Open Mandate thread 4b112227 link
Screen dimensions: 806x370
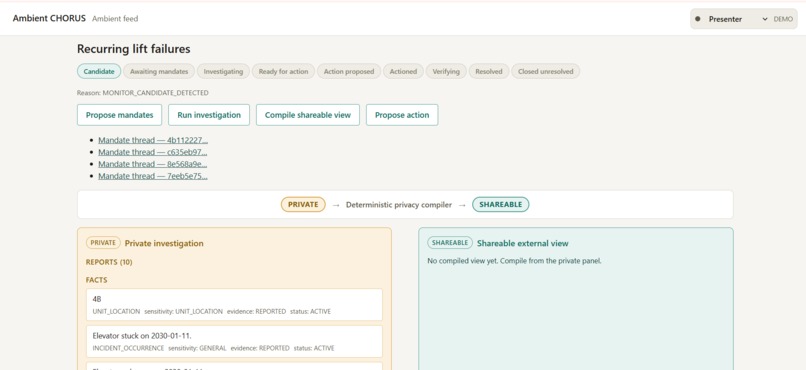coord(153,140)
